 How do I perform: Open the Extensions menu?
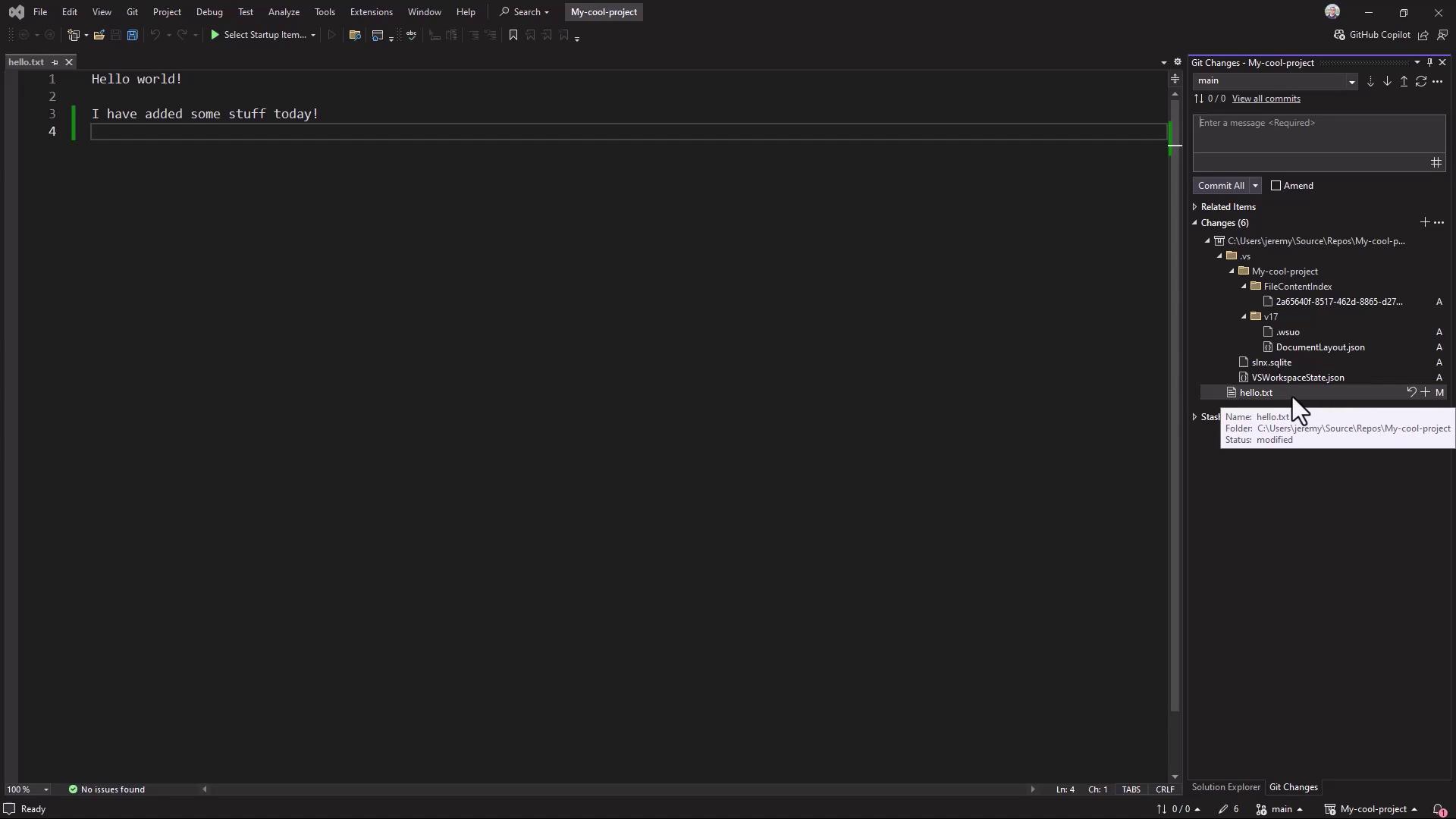[x=371, y=12]
